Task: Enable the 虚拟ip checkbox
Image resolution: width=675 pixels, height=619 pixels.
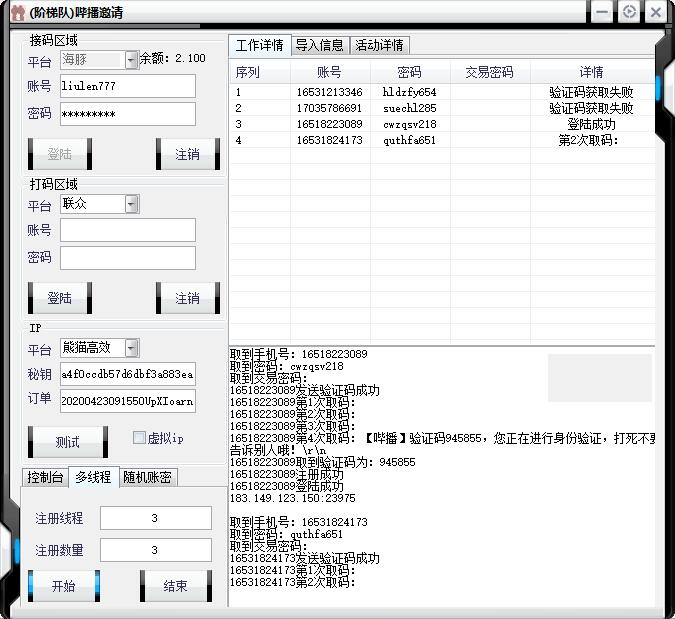Action: click(140, 438)
